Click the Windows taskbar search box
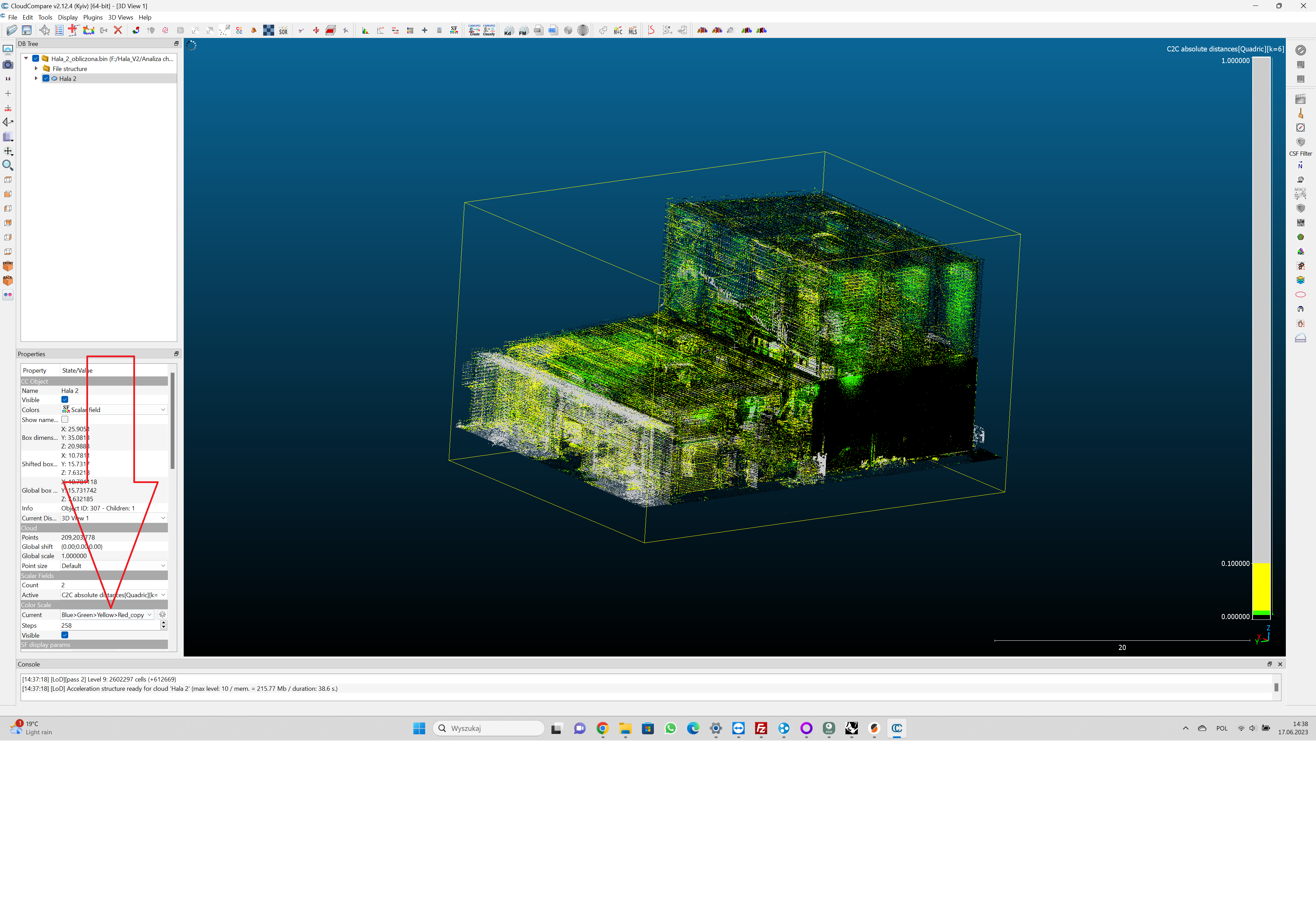This screenshot has height=916, width=1316. (488, 728)
